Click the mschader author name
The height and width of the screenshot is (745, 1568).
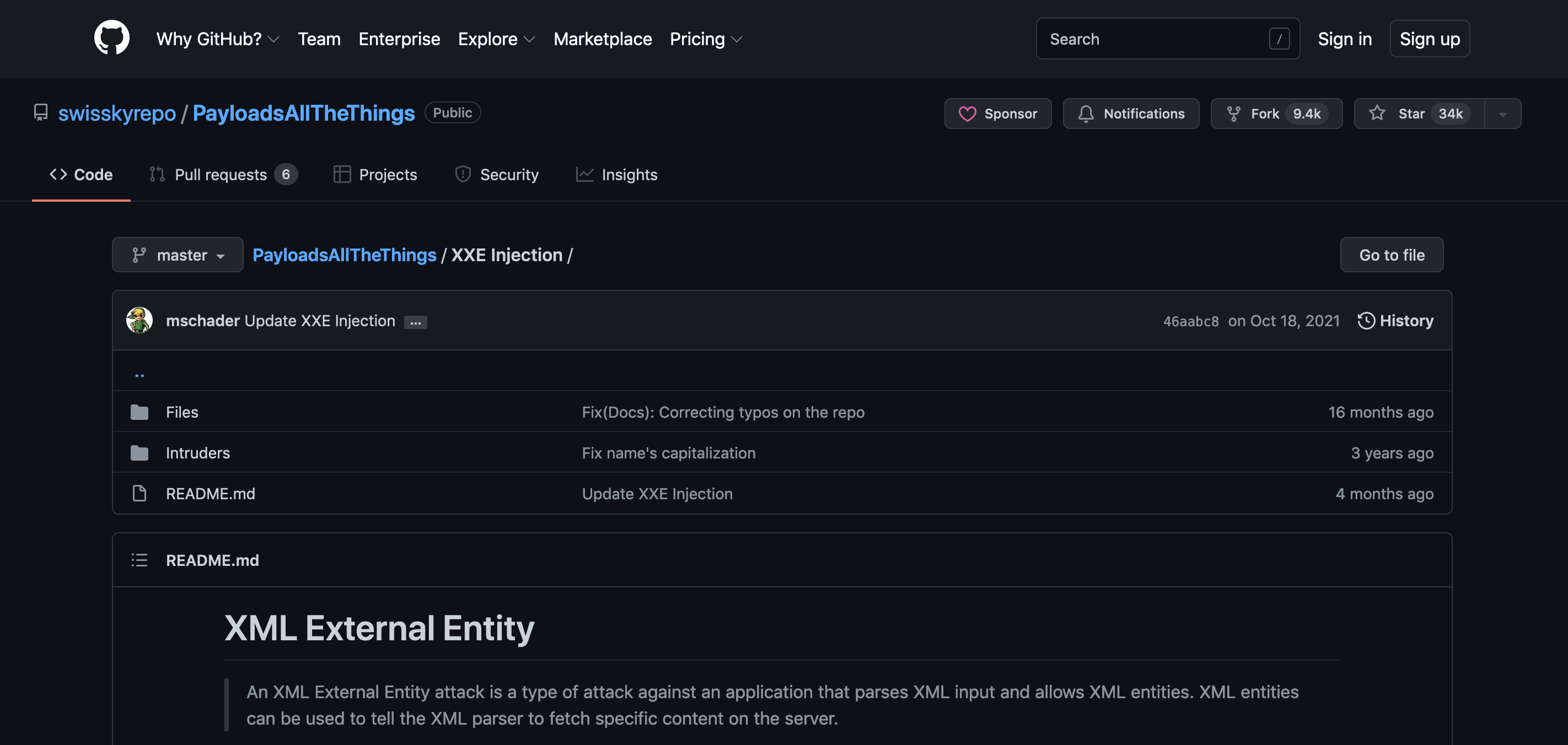tap(203, 321)
